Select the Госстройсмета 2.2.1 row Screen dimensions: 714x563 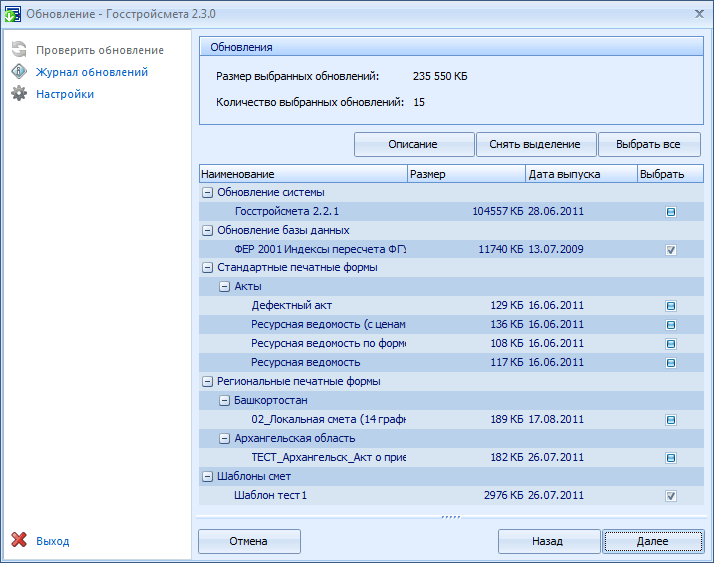click(x=451, y=212)
